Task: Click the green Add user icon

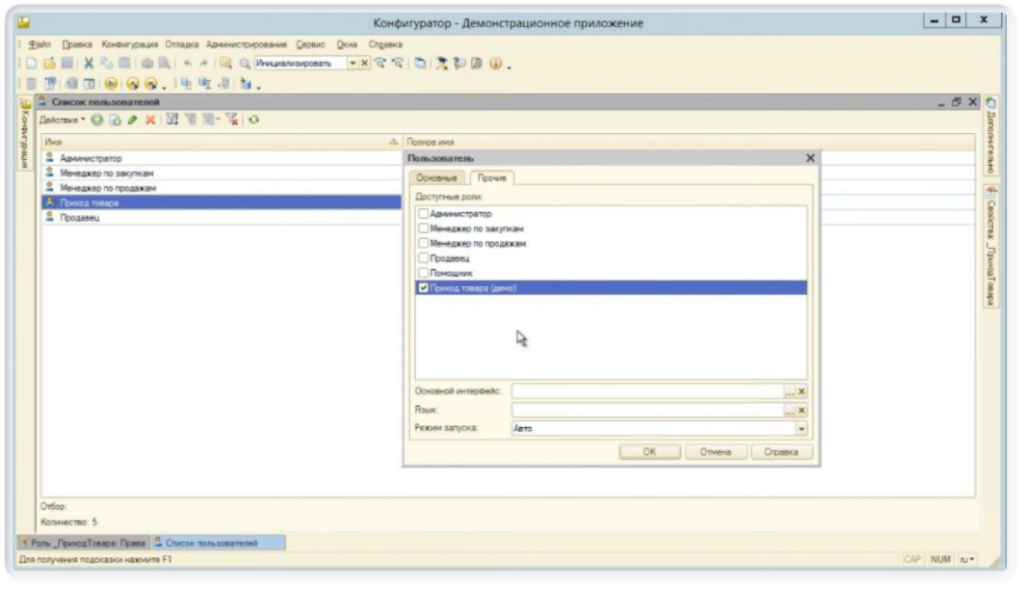Action: [97, 120]
